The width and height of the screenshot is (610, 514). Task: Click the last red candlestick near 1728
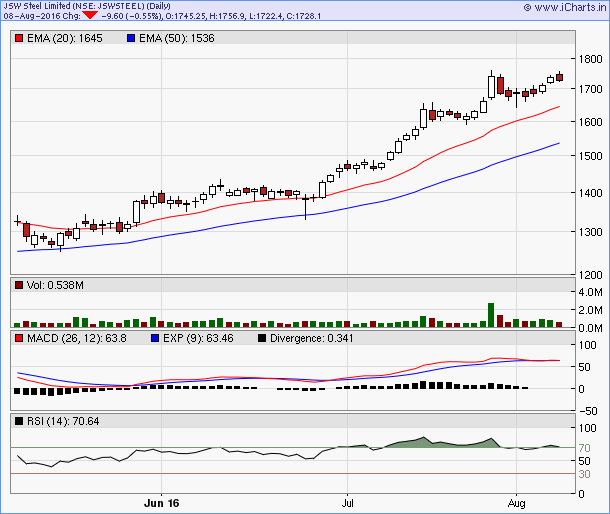click(x=559, y=77)
